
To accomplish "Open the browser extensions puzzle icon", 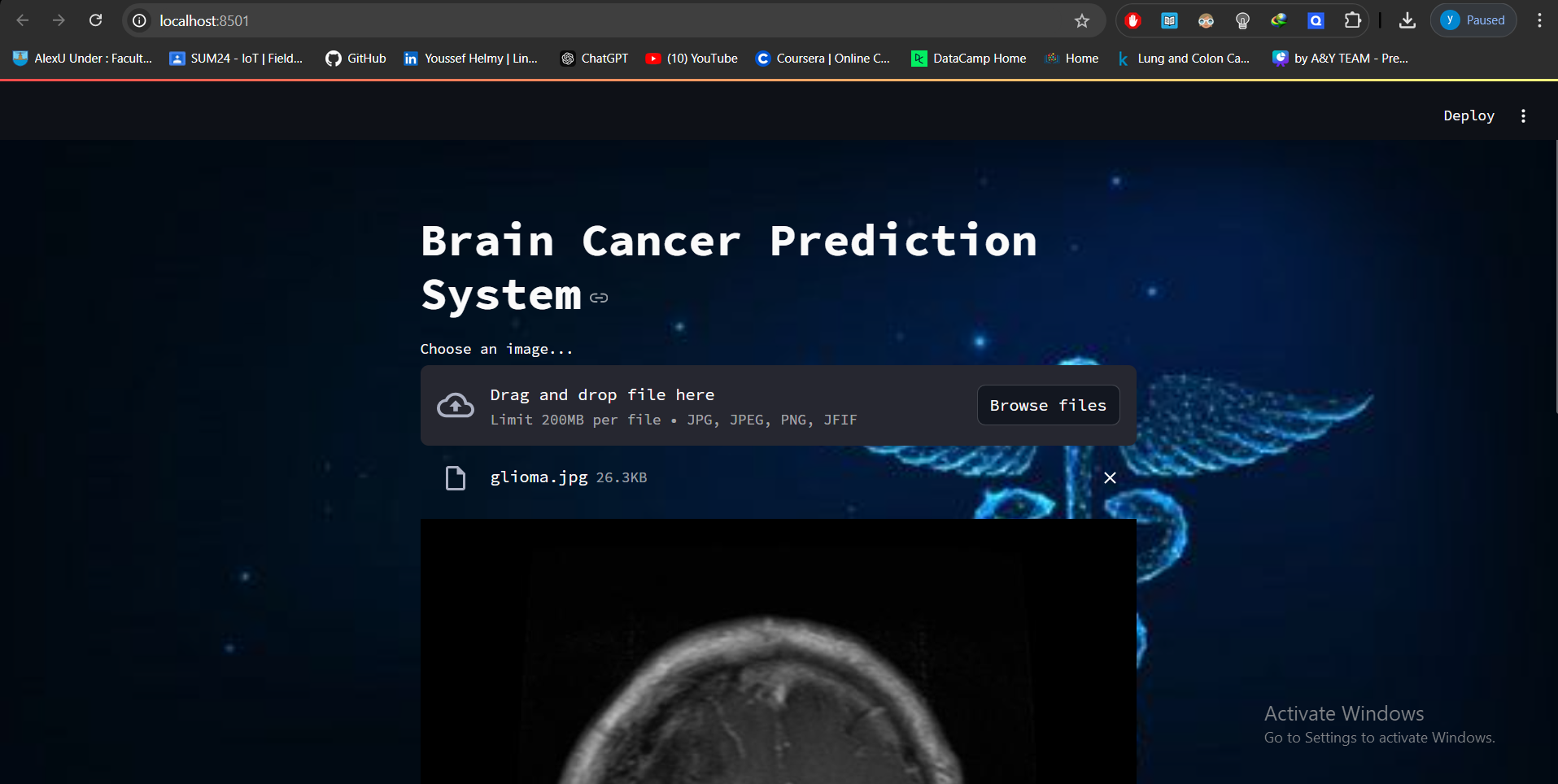I will tap(1352, 21).
